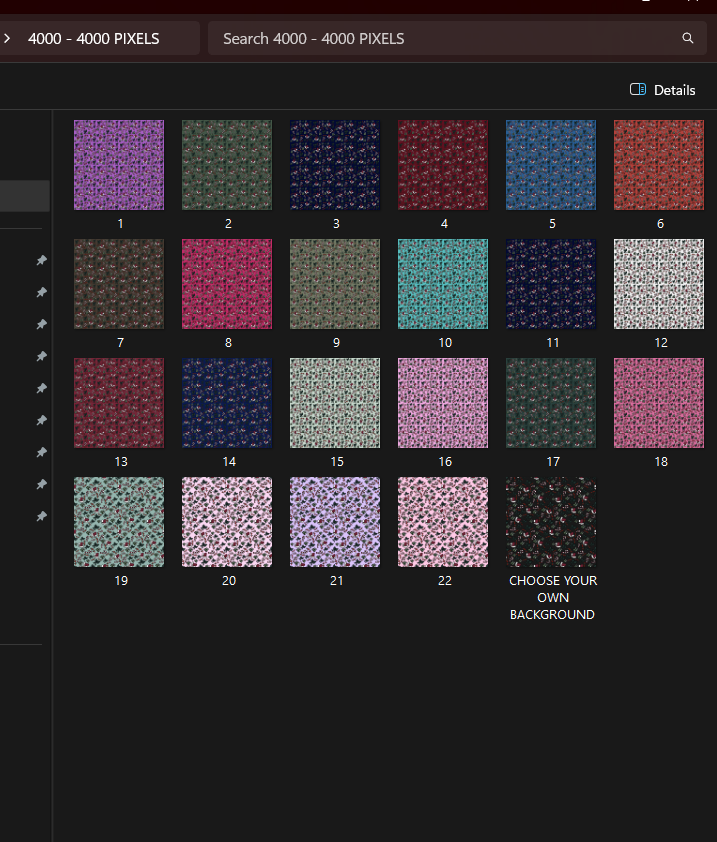Select thumbnail of file 10 (teal pattern)
The width and height of the screenshot is (717, 842).
click(443, 284)
